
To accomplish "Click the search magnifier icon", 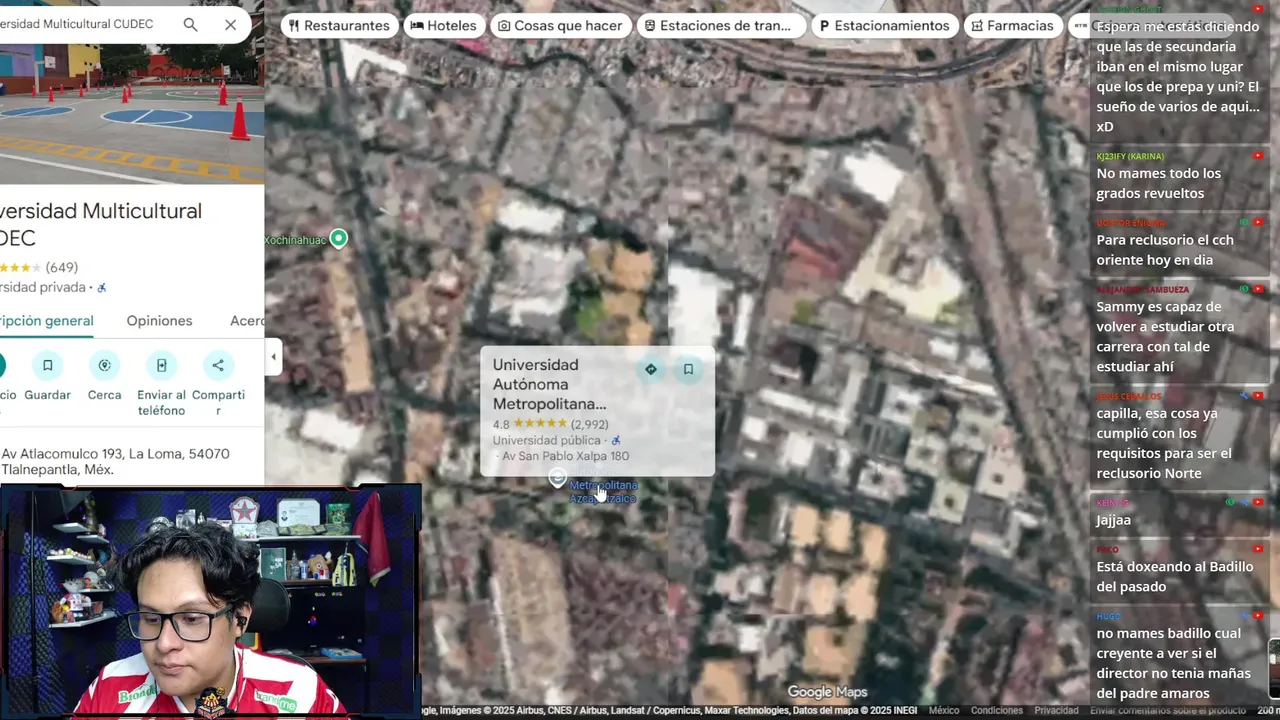I will click(x=190, y=24).
